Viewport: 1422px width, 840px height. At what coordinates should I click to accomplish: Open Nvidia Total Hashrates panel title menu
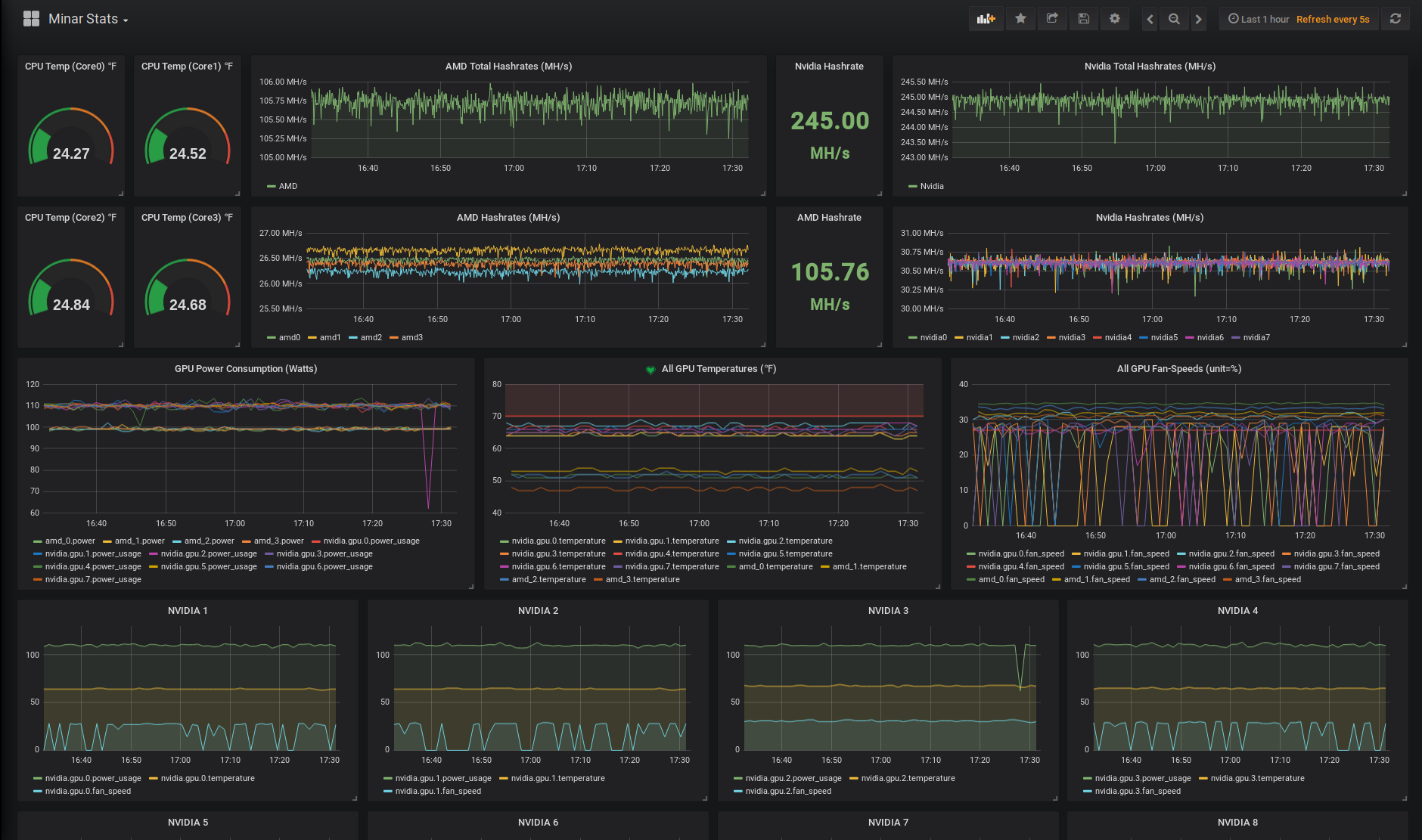(1150, 67)
